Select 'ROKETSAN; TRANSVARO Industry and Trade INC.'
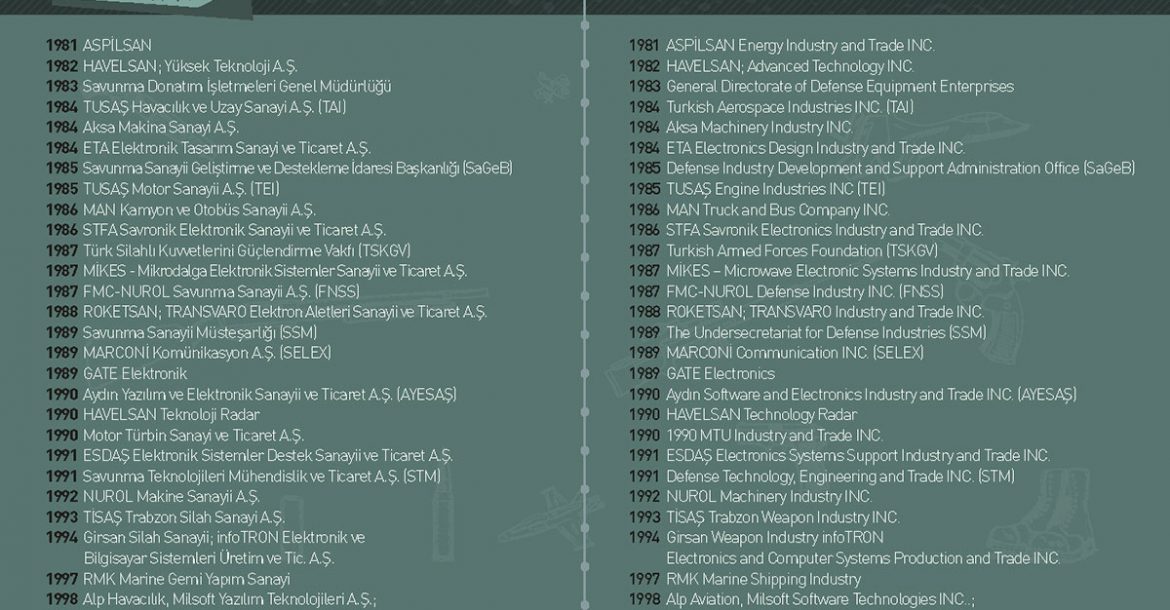 pyautogui.click(x=825, y=312)
